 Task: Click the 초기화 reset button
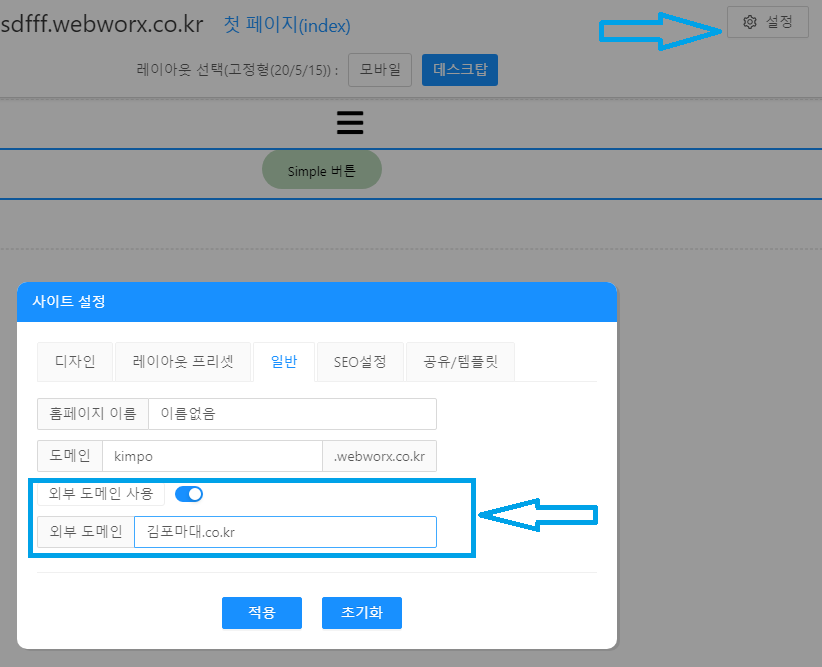[x=362, y=613]
